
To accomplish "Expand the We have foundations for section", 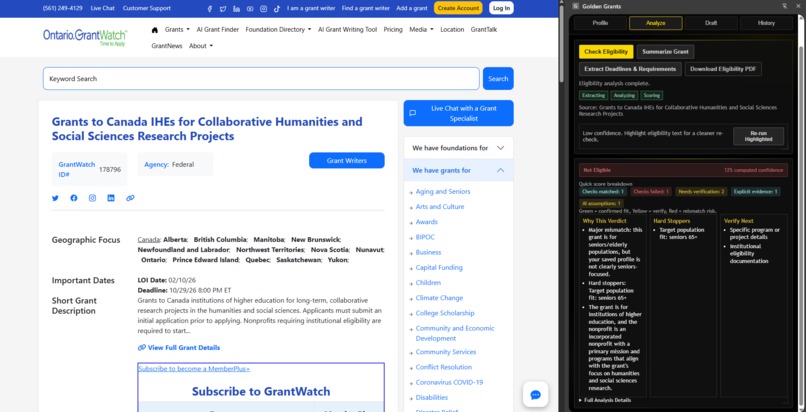I will (x=459, y=148).
